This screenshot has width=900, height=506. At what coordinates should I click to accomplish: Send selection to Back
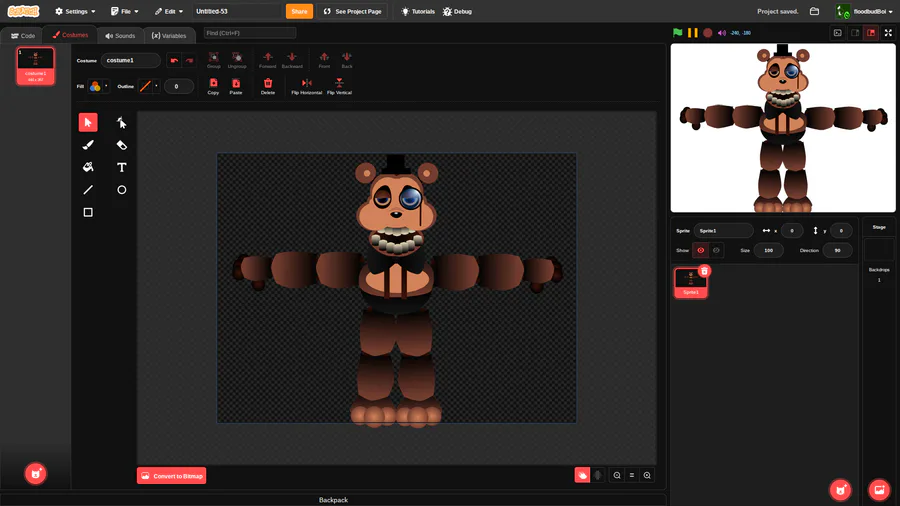tap(347, 60)
